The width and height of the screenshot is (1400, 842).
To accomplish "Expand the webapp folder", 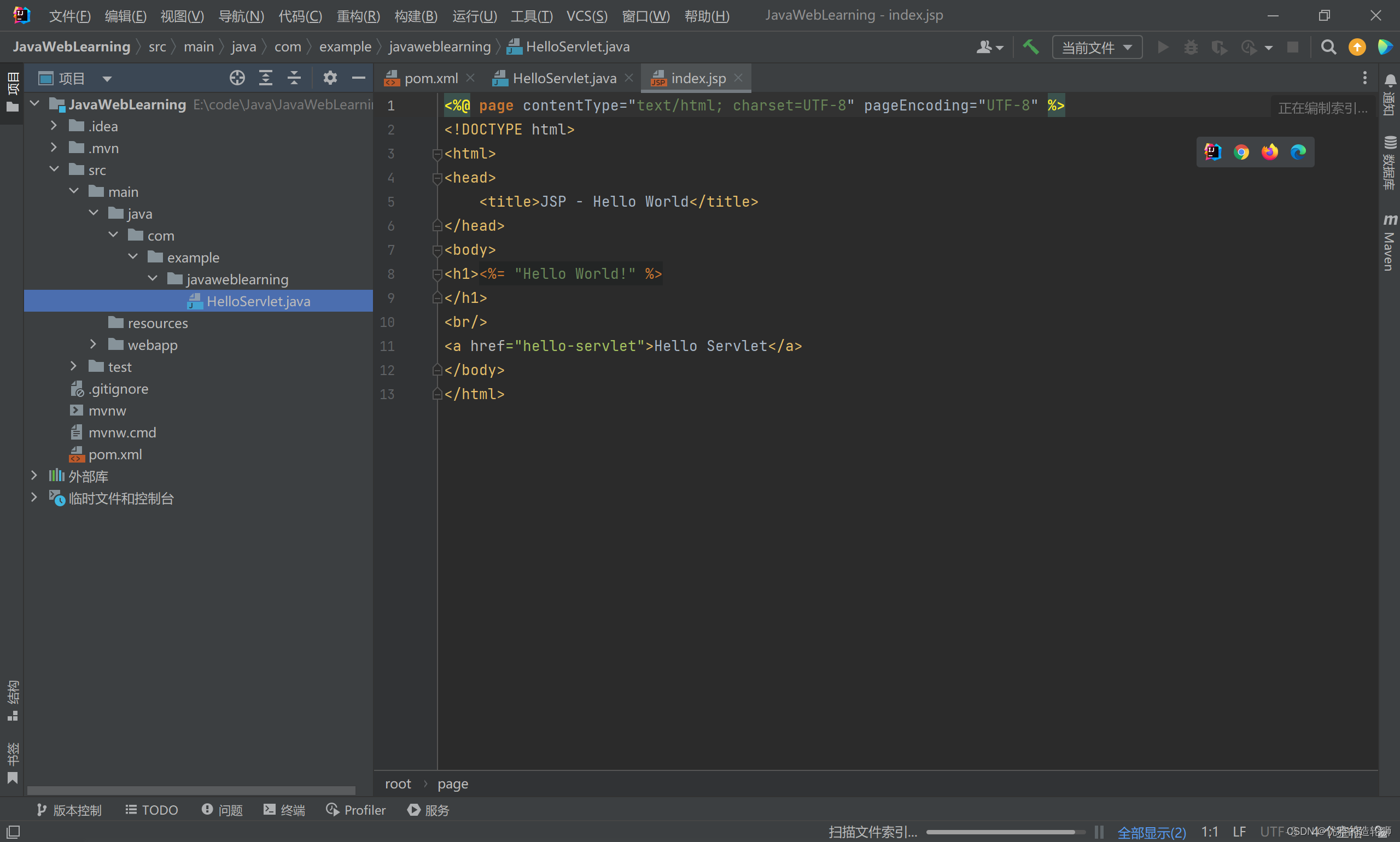I will point(93,344).
